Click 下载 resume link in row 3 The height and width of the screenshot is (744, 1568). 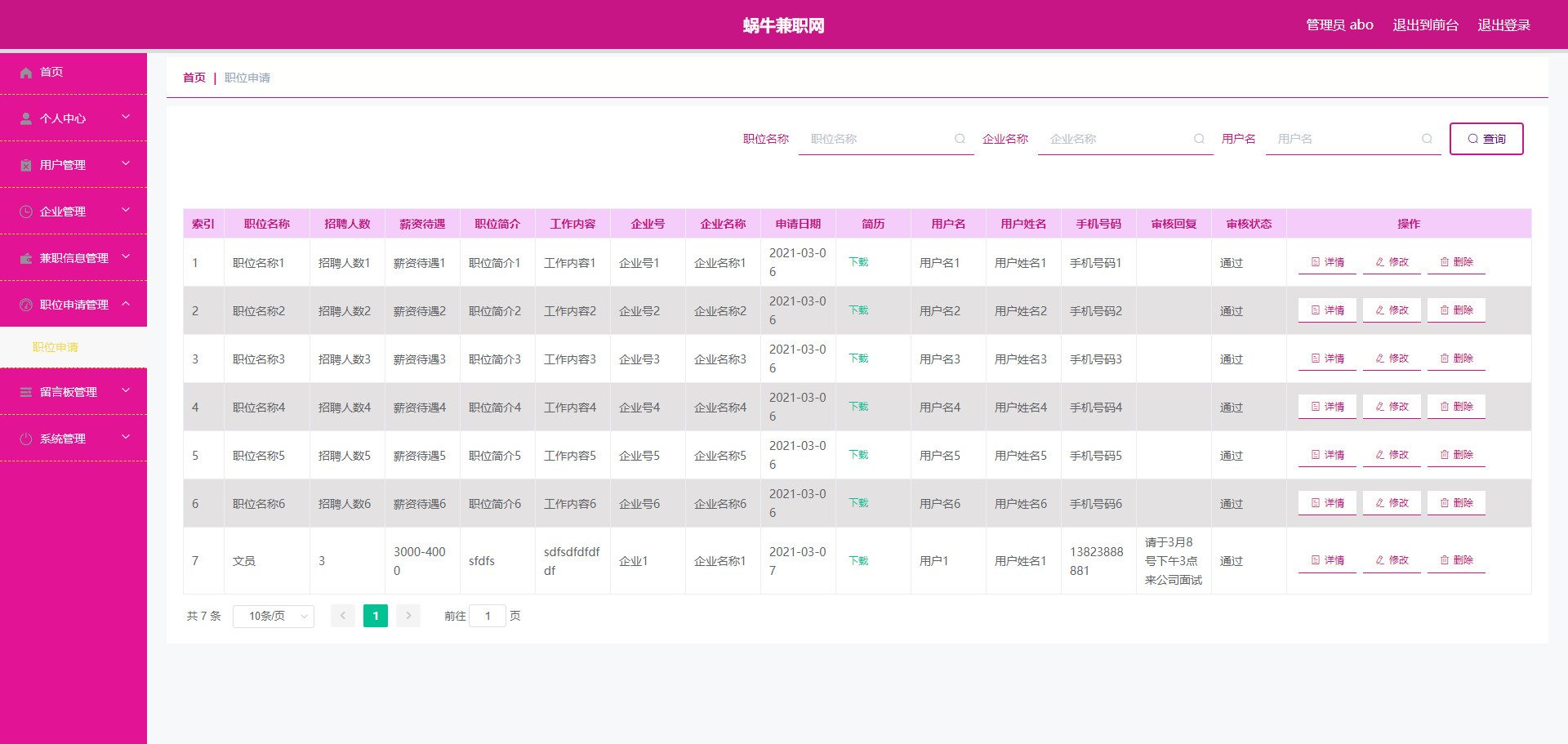(x=858, y=359)
